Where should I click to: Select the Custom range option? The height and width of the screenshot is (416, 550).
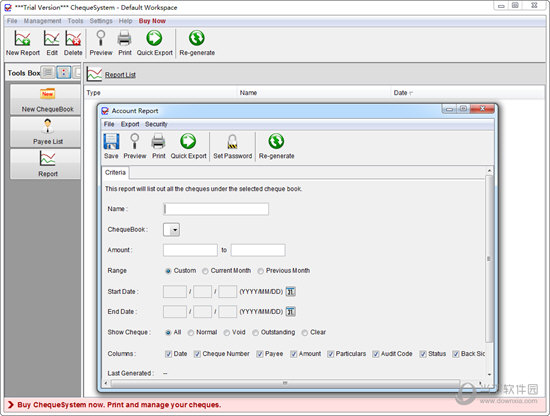pos(168,271)
